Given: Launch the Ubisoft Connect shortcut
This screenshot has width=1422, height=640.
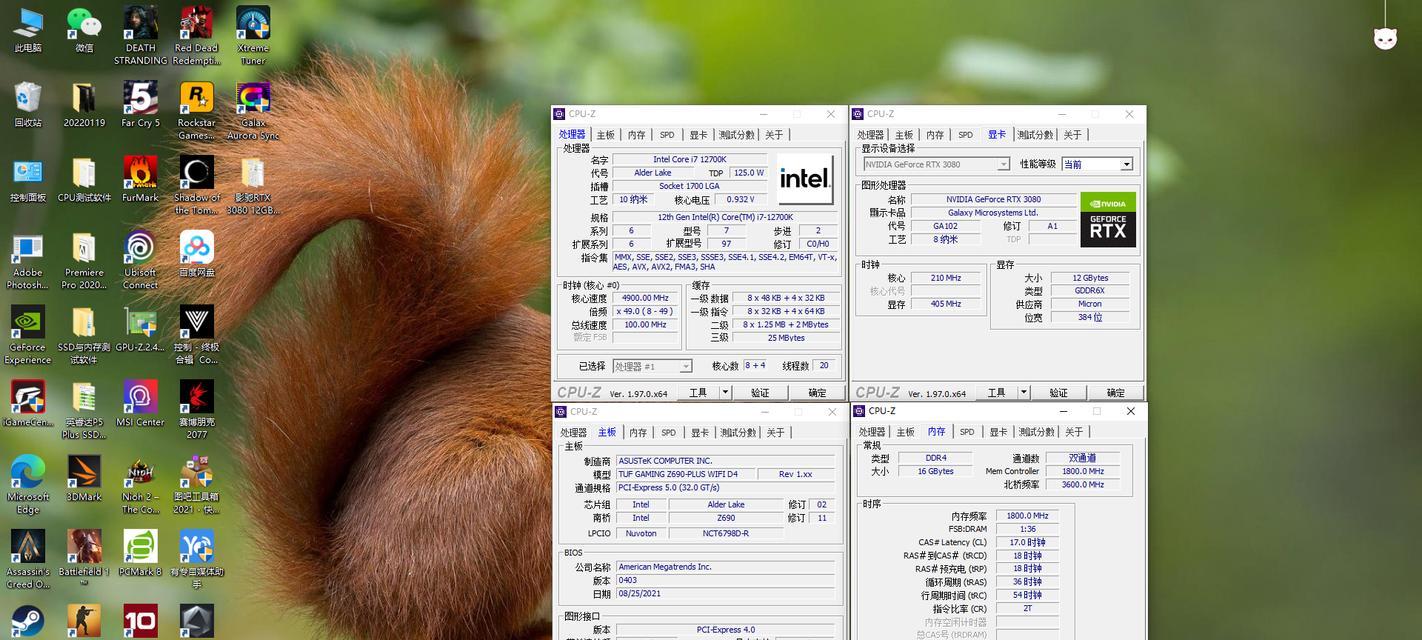Looking at the screenshot, I should 140,261.
